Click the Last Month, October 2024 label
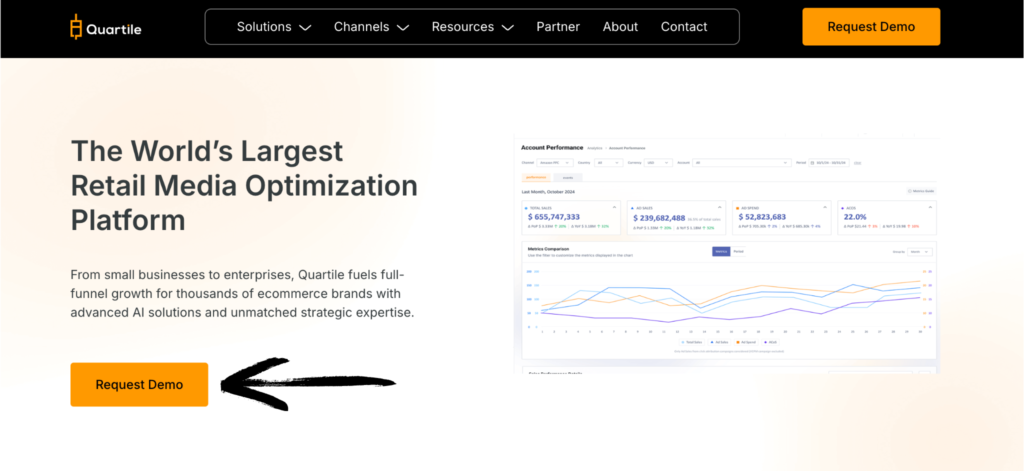 coord(549,192)
